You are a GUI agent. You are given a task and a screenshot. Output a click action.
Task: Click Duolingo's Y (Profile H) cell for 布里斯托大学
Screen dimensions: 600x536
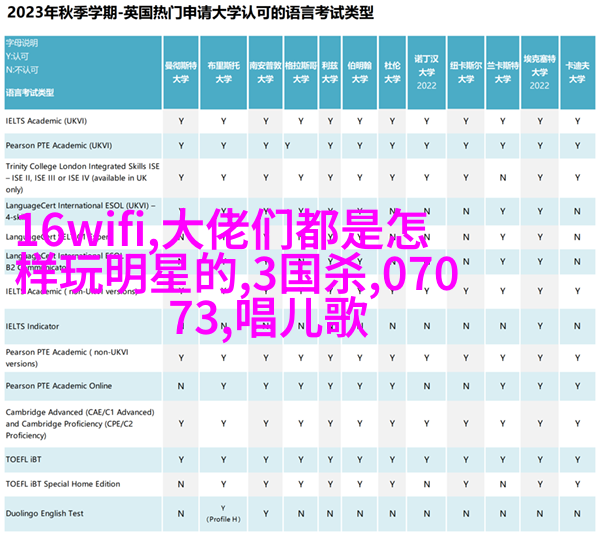(223, 513)
